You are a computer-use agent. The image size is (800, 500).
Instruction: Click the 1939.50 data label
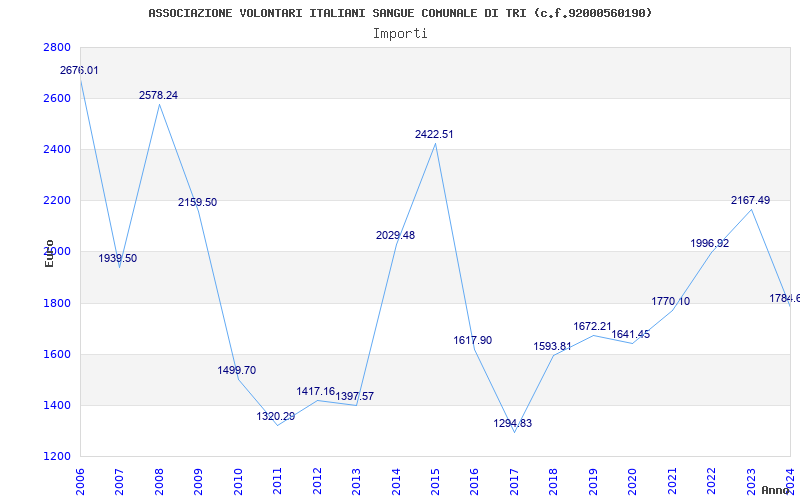[x=118, y=258]
